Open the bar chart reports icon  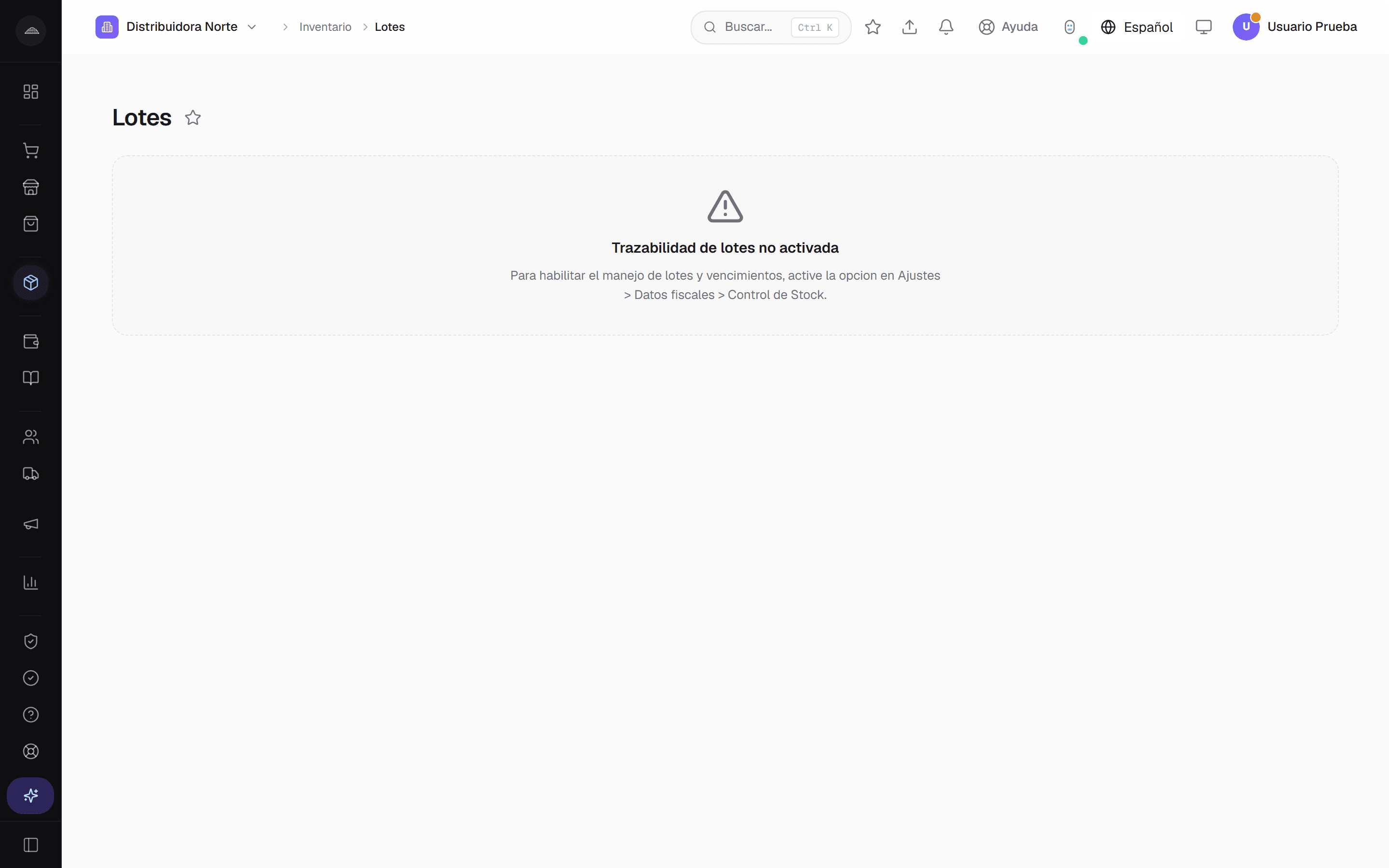pyautogui.click(x=30, y=583)
